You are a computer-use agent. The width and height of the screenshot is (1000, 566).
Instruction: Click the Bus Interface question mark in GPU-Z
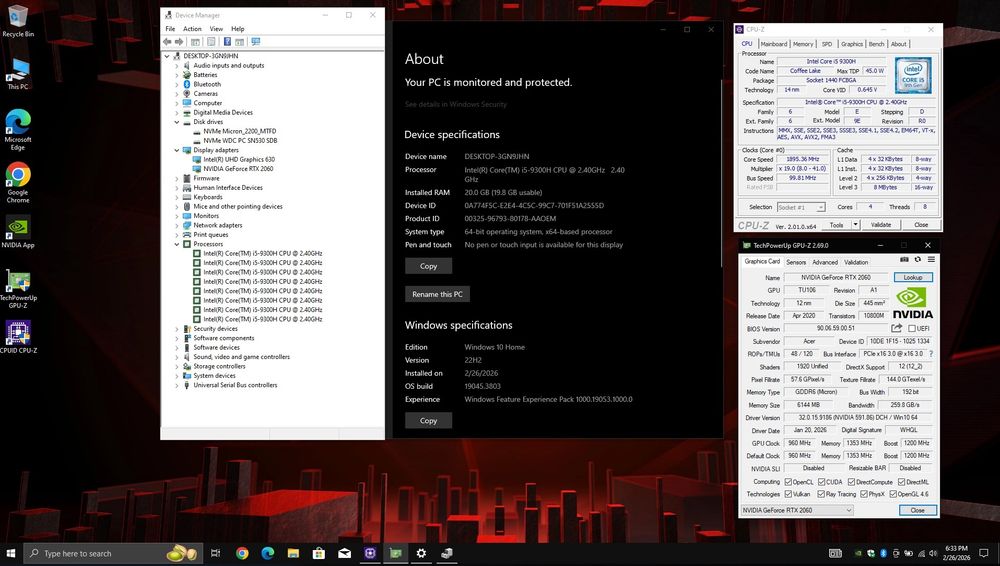pyautogui.click(x=931, y=354)
